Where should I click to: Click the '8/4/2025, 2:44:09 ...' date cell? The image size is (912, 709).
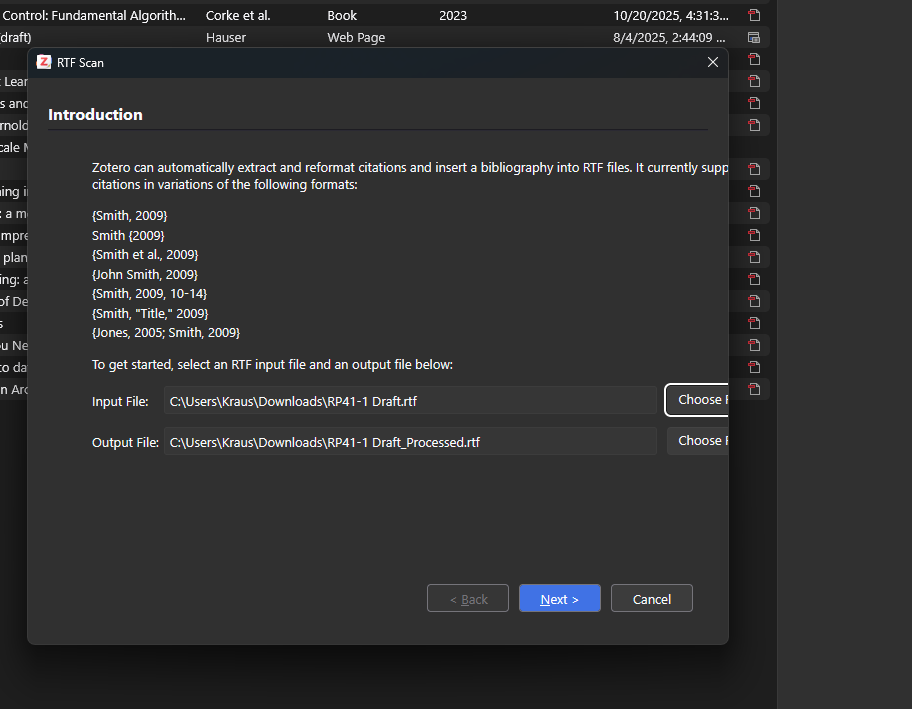(669, 38)
